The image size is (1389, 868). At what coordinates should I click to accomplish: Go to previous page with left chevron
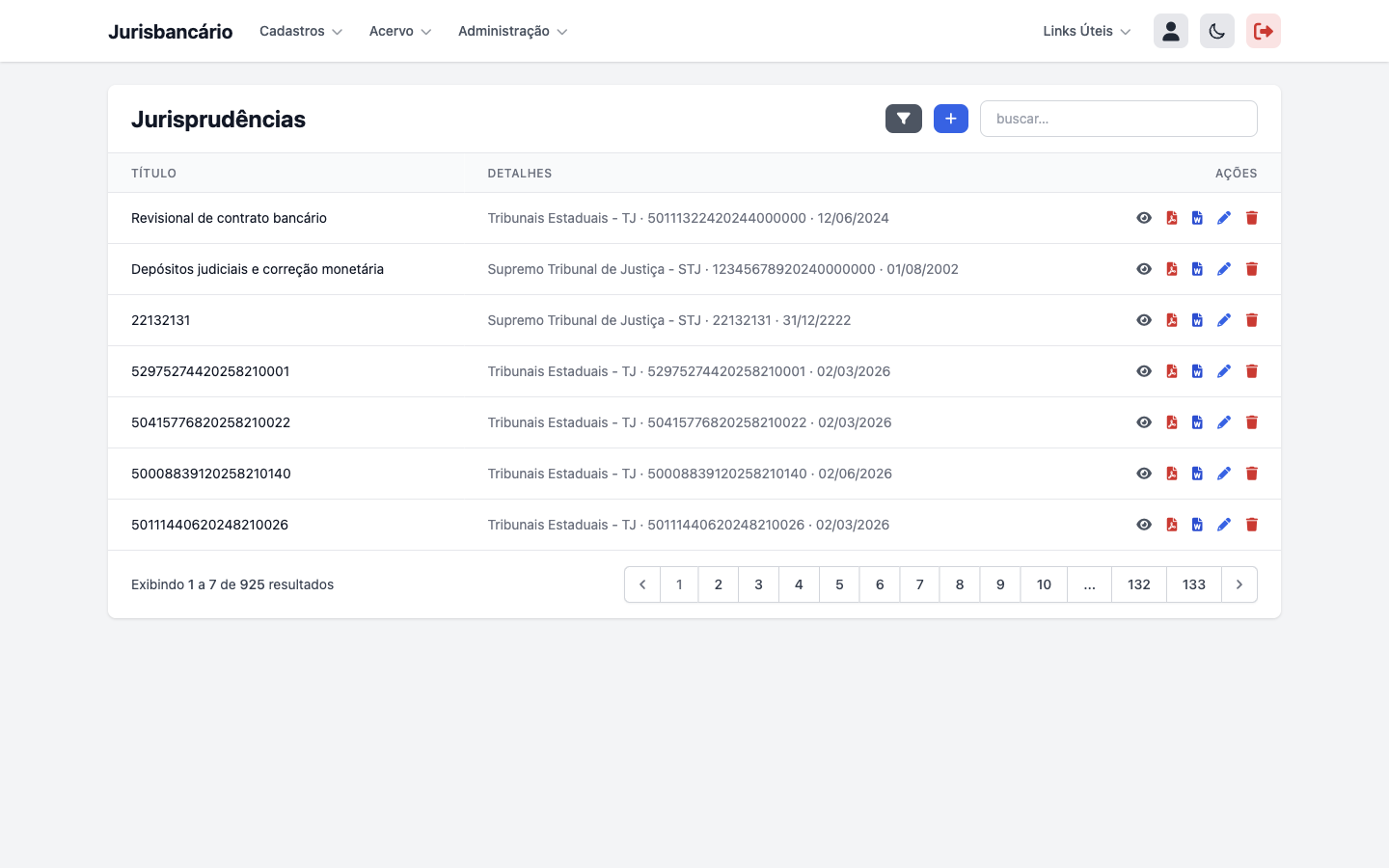(642, 584)
